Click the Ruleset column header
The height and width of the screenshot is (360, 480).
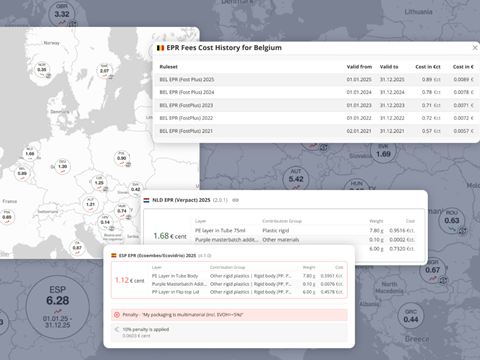[169, 67]
